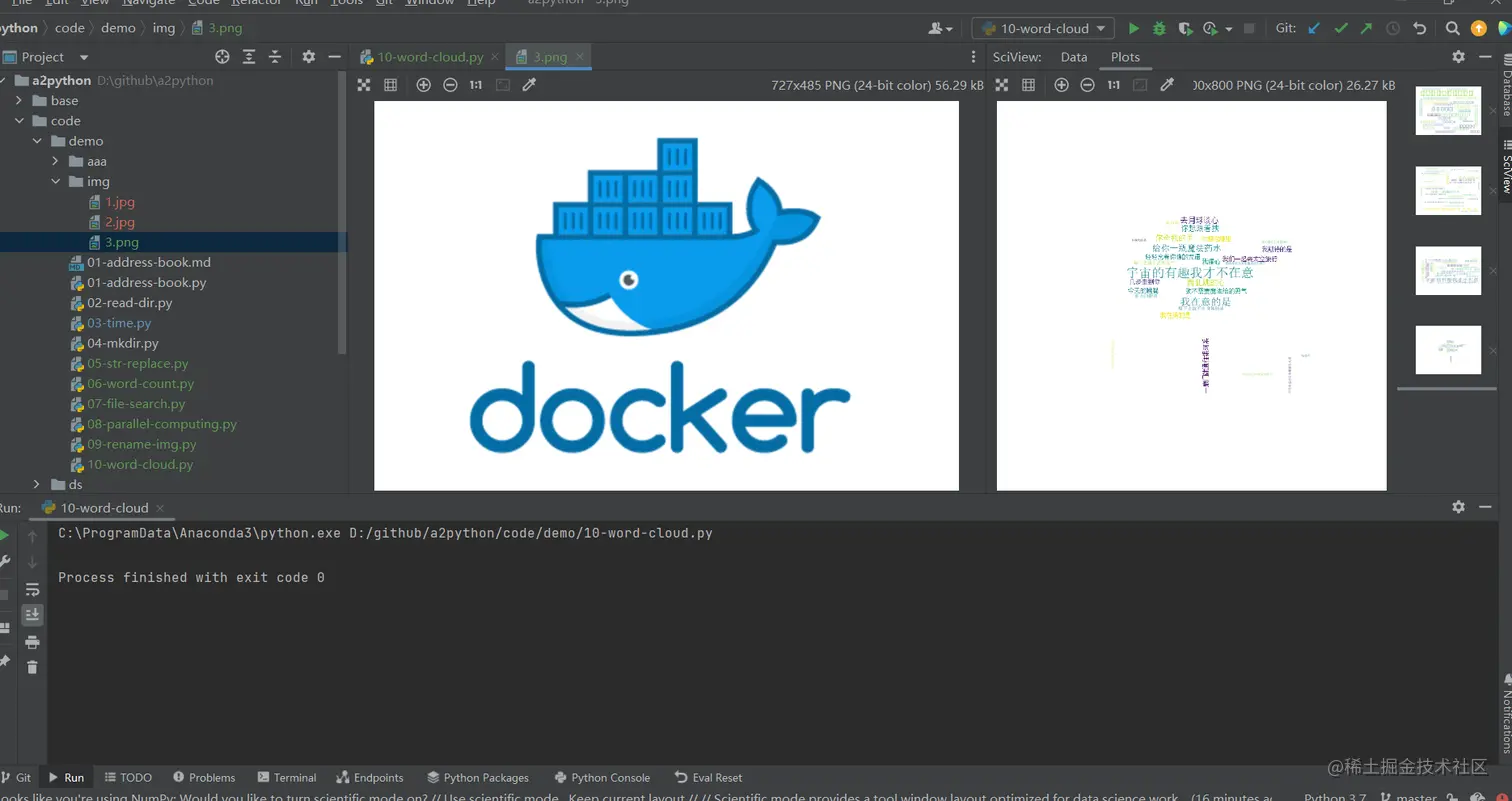Open the 10-word-cloud run configuration dropdown

1043,29
